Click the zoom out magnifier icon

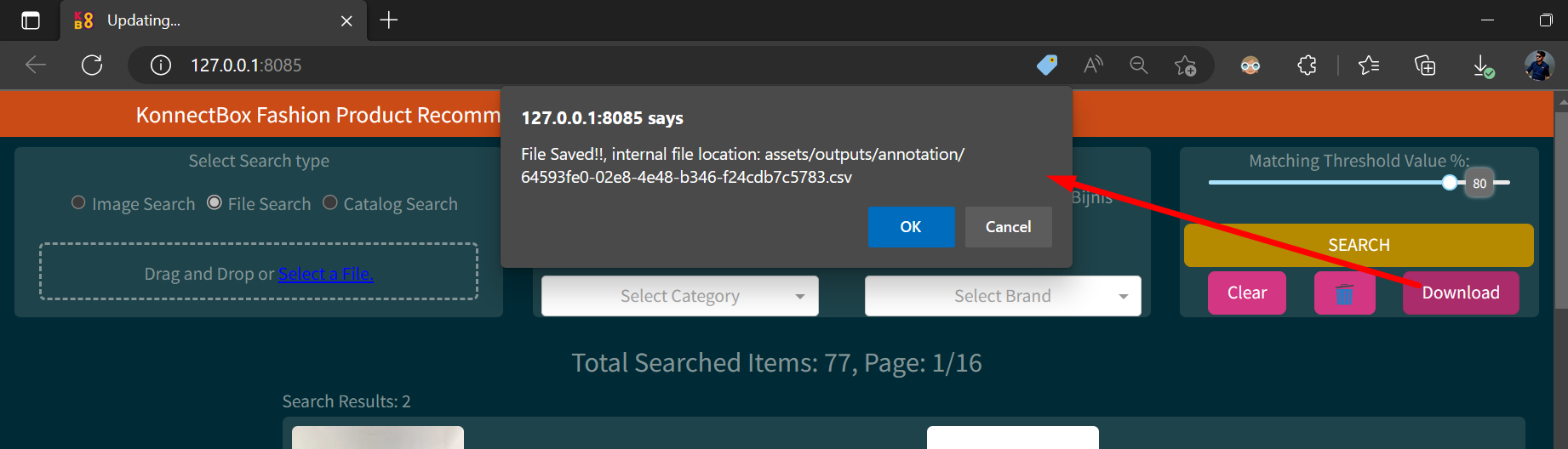click(x=1138, y=65)
